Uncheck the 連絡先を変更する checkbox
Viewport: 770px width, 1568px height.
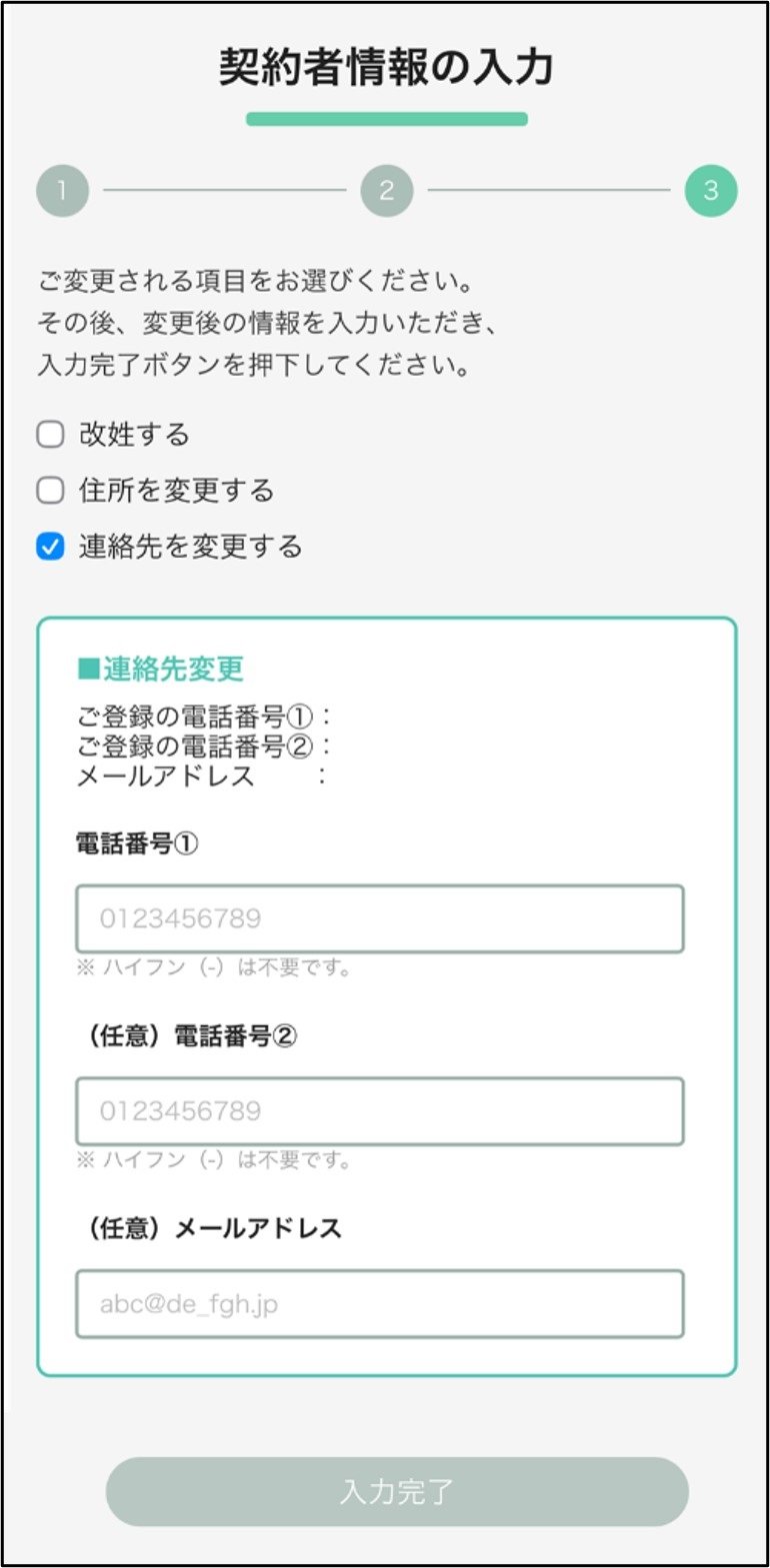click(x=51, y=547)
